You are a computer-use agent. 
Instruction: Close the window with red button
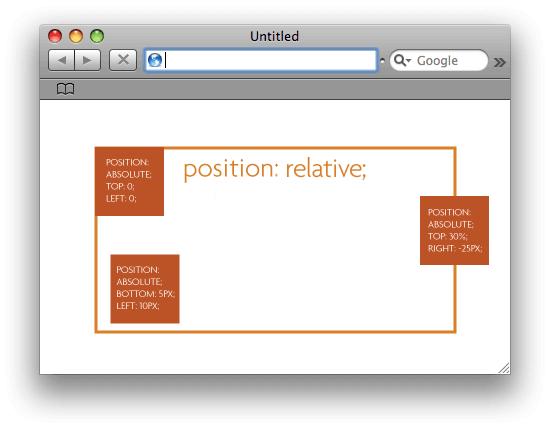tap(55, 36)
